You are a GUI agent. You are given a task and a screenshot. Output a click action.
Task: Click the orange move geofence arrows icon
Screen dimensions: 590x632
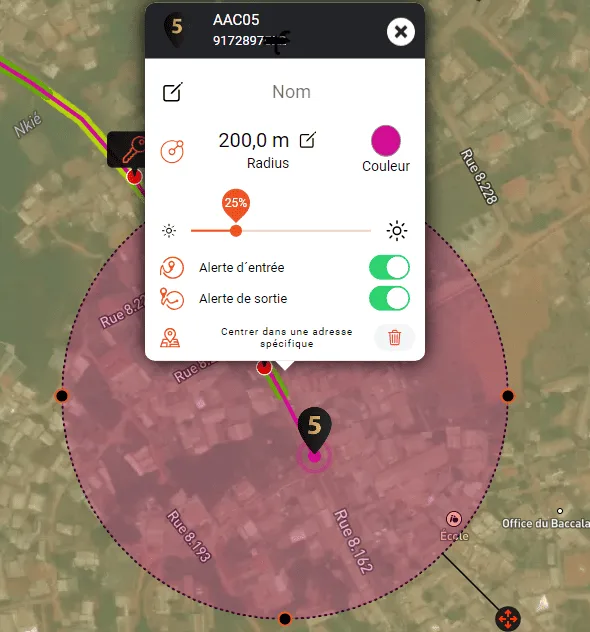pyautogui.click(x=508, y=618)
